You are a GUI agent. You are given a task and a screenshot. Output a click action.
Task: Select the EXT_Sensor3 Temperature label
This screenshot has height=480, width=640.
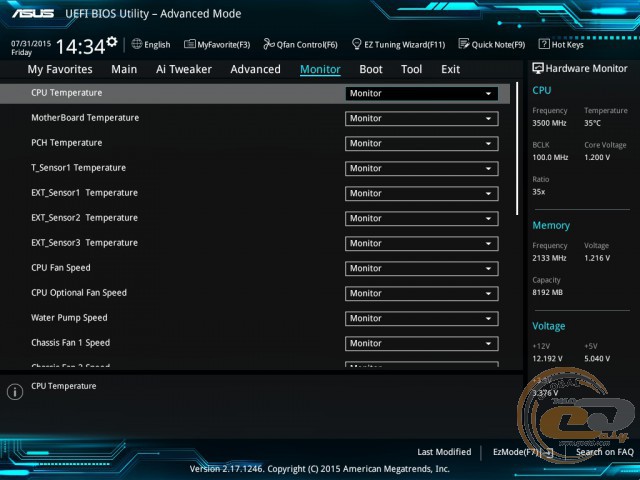84,243
